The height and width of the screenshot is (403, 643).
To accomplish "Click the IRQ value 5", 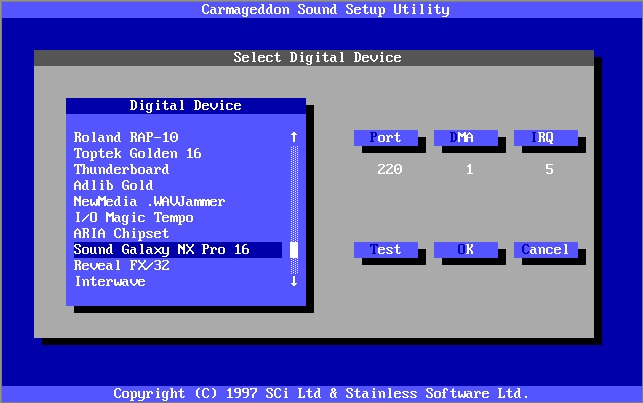I will 550,169.
